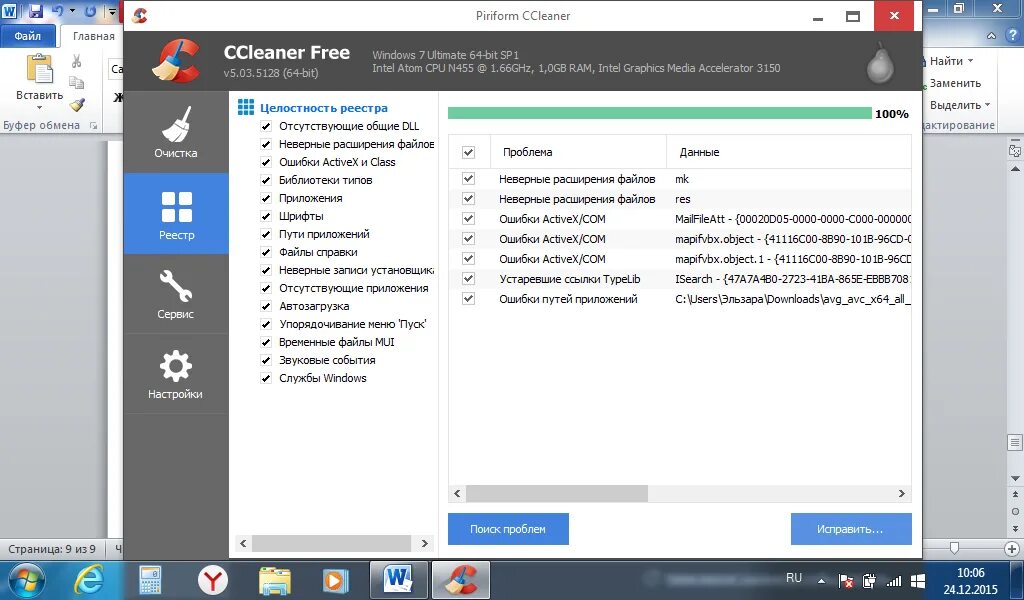The height and width of the screenshot is (600, 1024).
Task: Show hidden tray icons arrow
Action: [822, 580]
